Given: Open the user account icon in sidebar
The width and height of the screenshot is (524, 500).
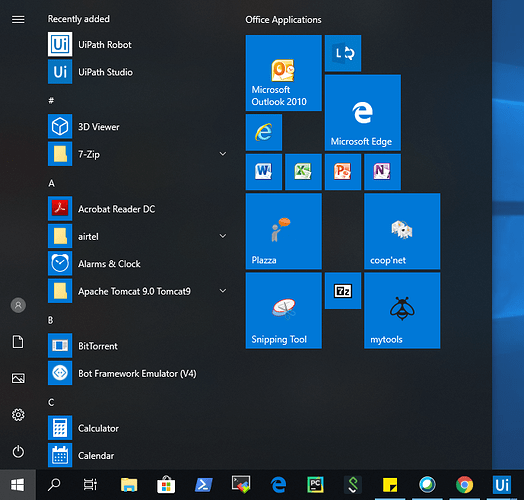Looking at the screenshot, I should click(x=18, y=305).
